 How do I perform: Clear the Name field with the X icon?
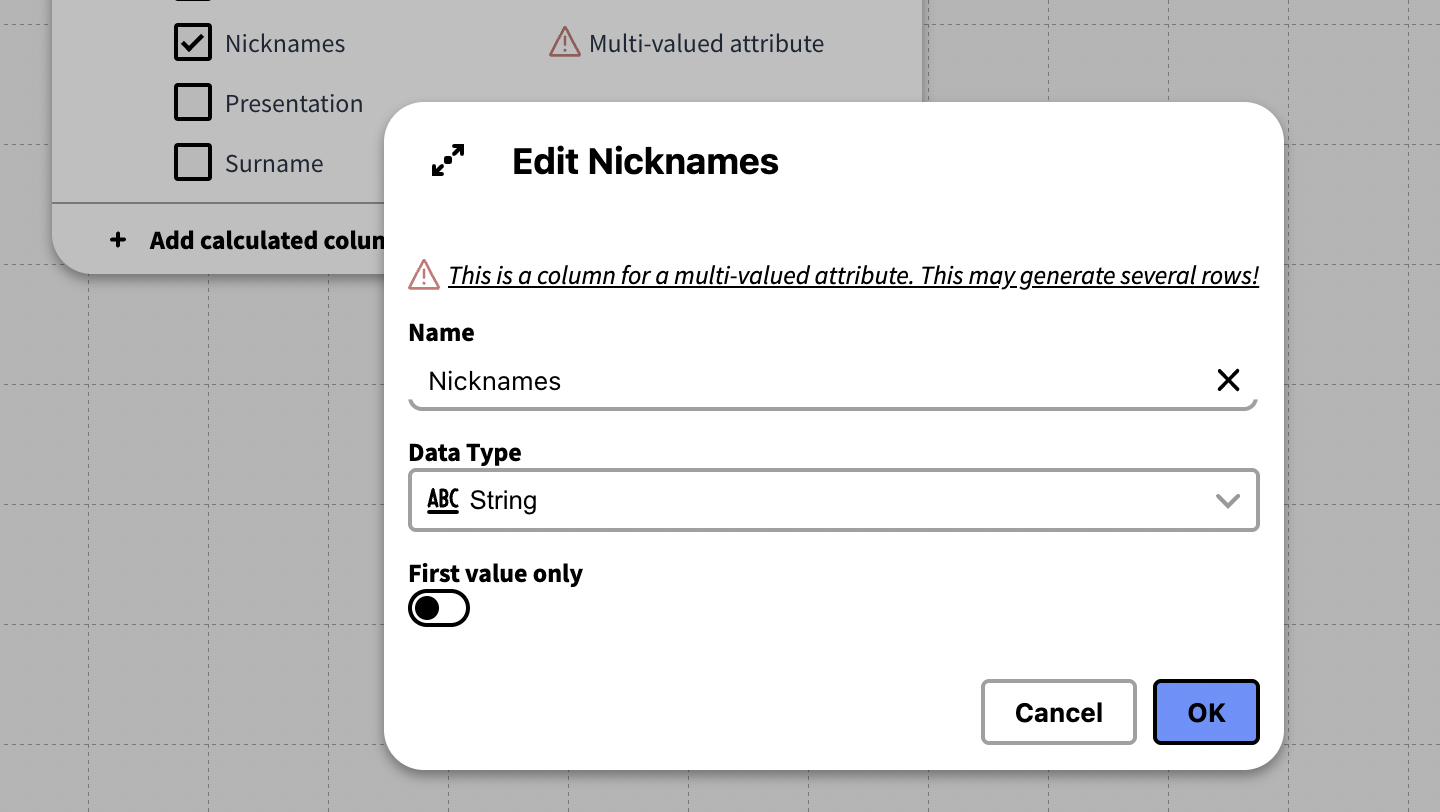point(1228,380)
